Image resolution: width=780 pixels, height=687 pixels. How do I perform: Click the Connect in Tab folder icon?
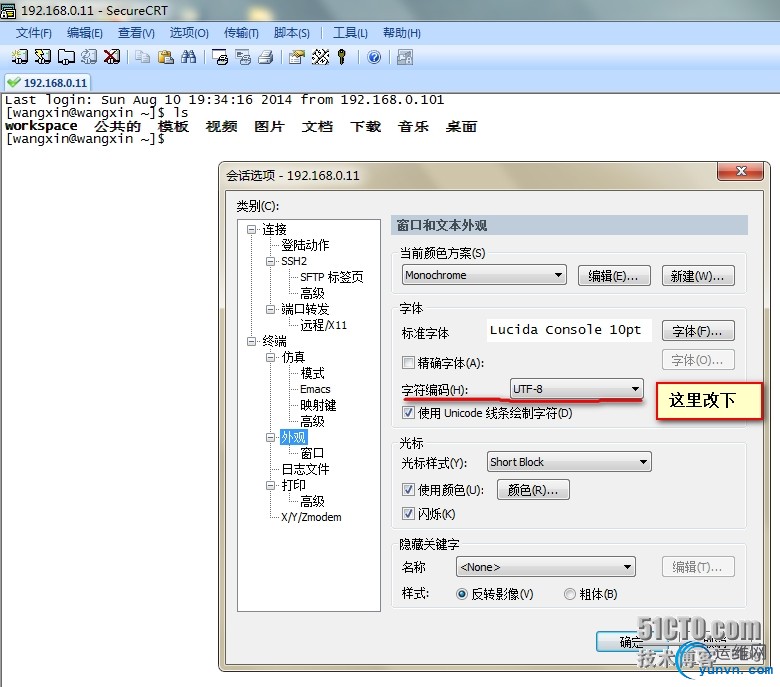[66, 57]
